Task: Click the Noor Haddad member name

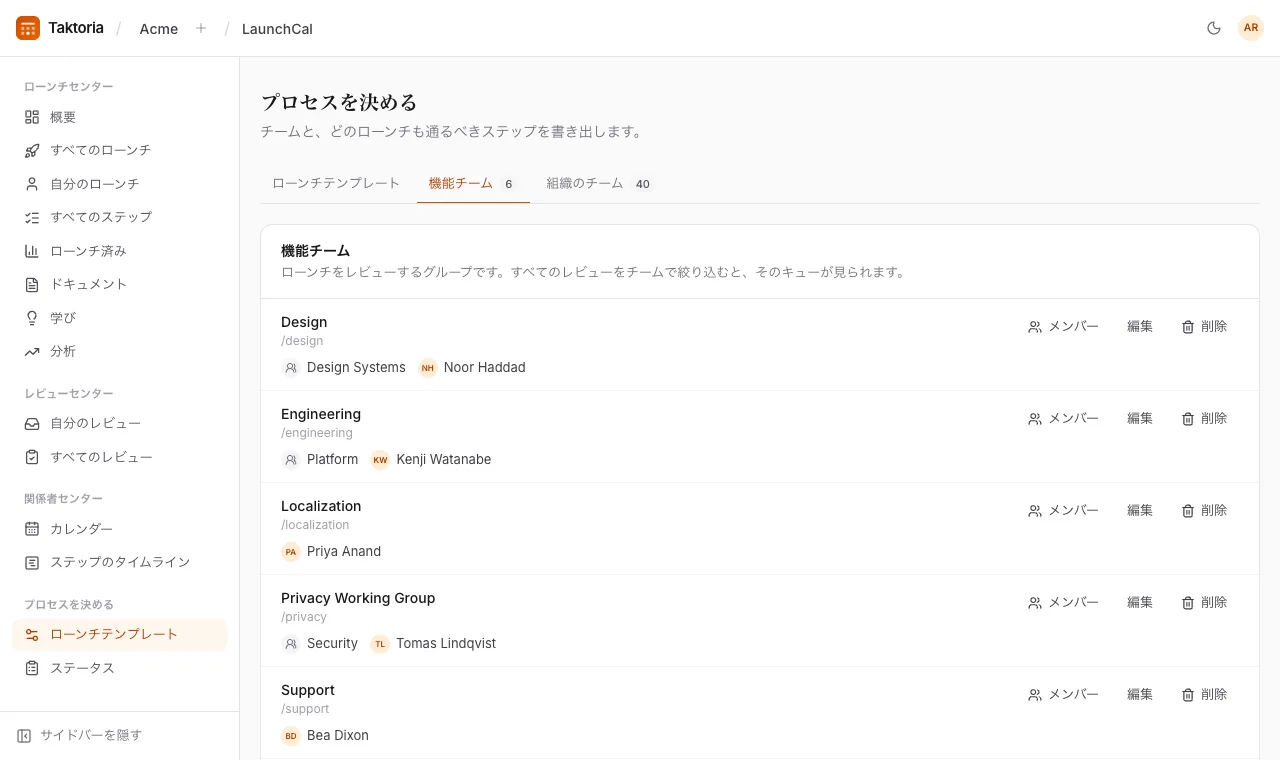Action: (x=485, y=367)
